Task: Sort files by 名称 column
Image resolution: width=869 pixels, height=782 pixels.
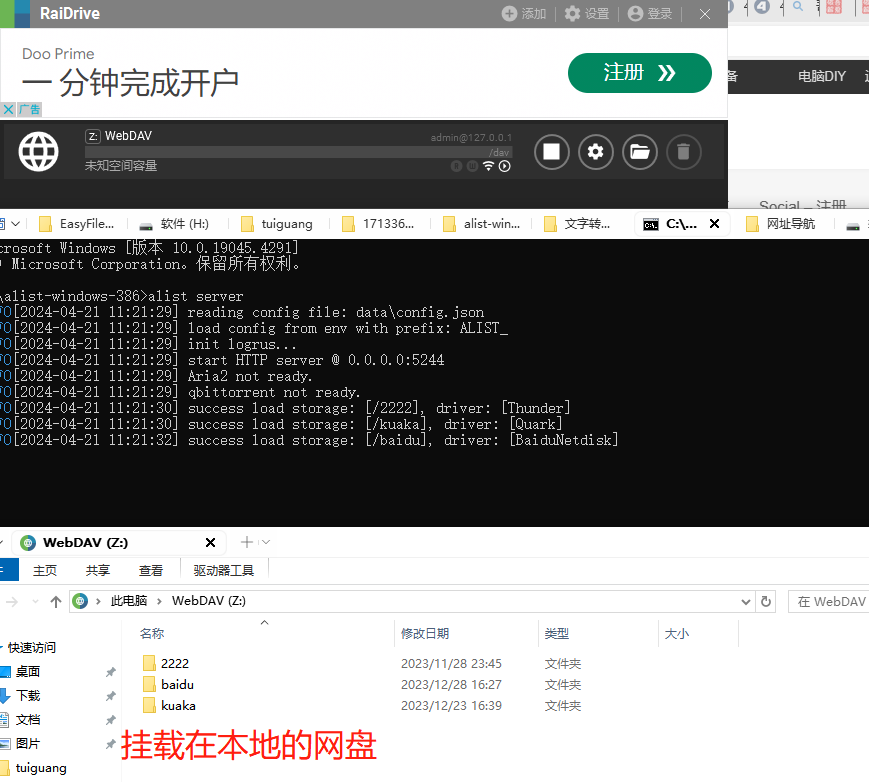Action: click(152, 633)
